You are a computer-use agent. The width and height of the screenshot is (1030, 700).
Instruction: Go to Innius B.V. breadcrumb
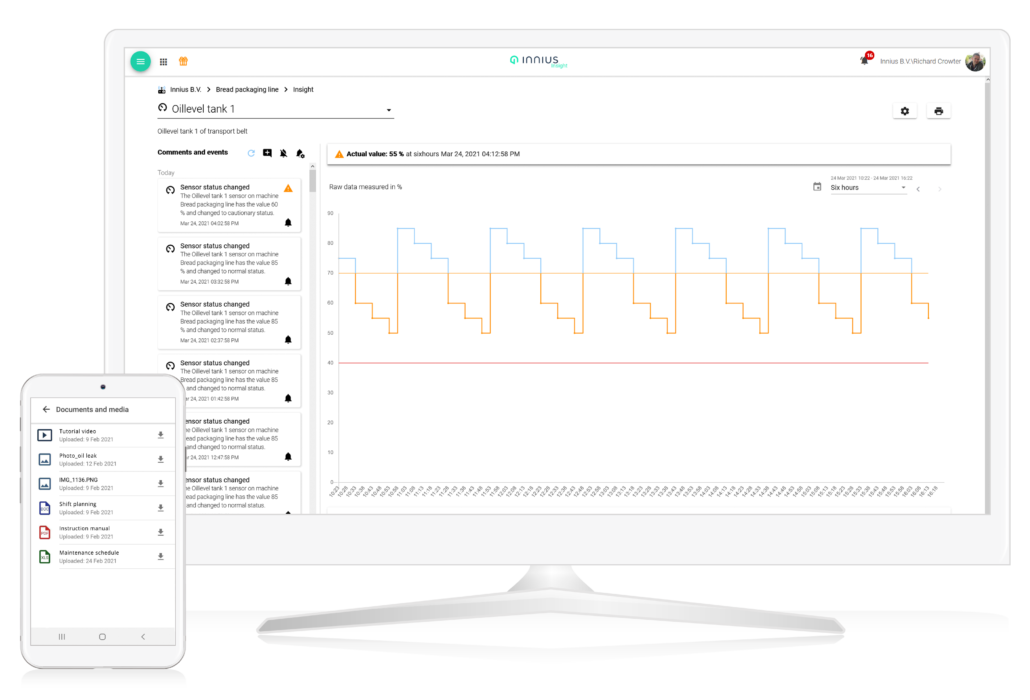pos(185,89)
